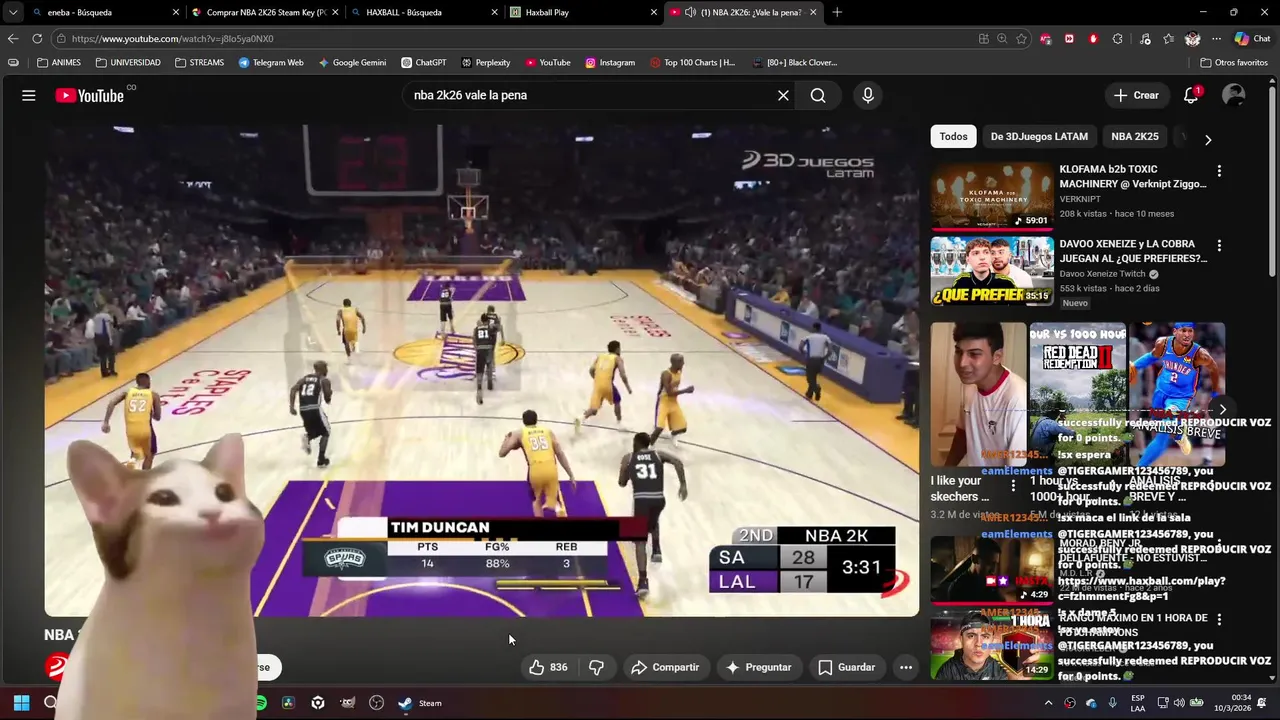Viewport: 1280px width, 720px height.
Task: Open the tab actions dropdown menu
Action: (13, 12)
